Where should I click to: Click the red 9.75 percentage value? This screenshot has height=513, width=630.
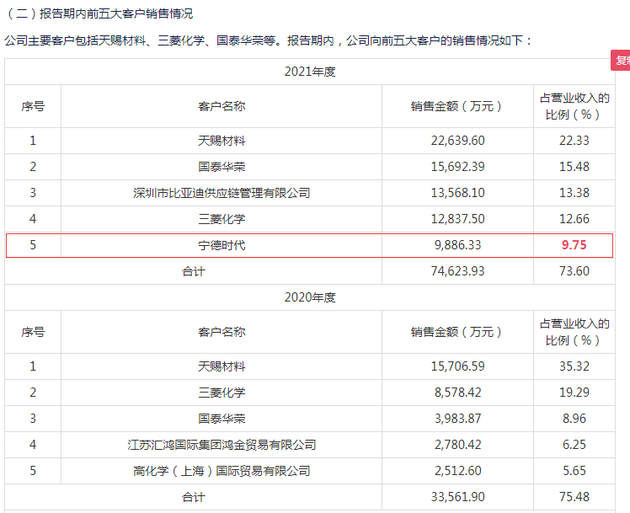[574, 244]
